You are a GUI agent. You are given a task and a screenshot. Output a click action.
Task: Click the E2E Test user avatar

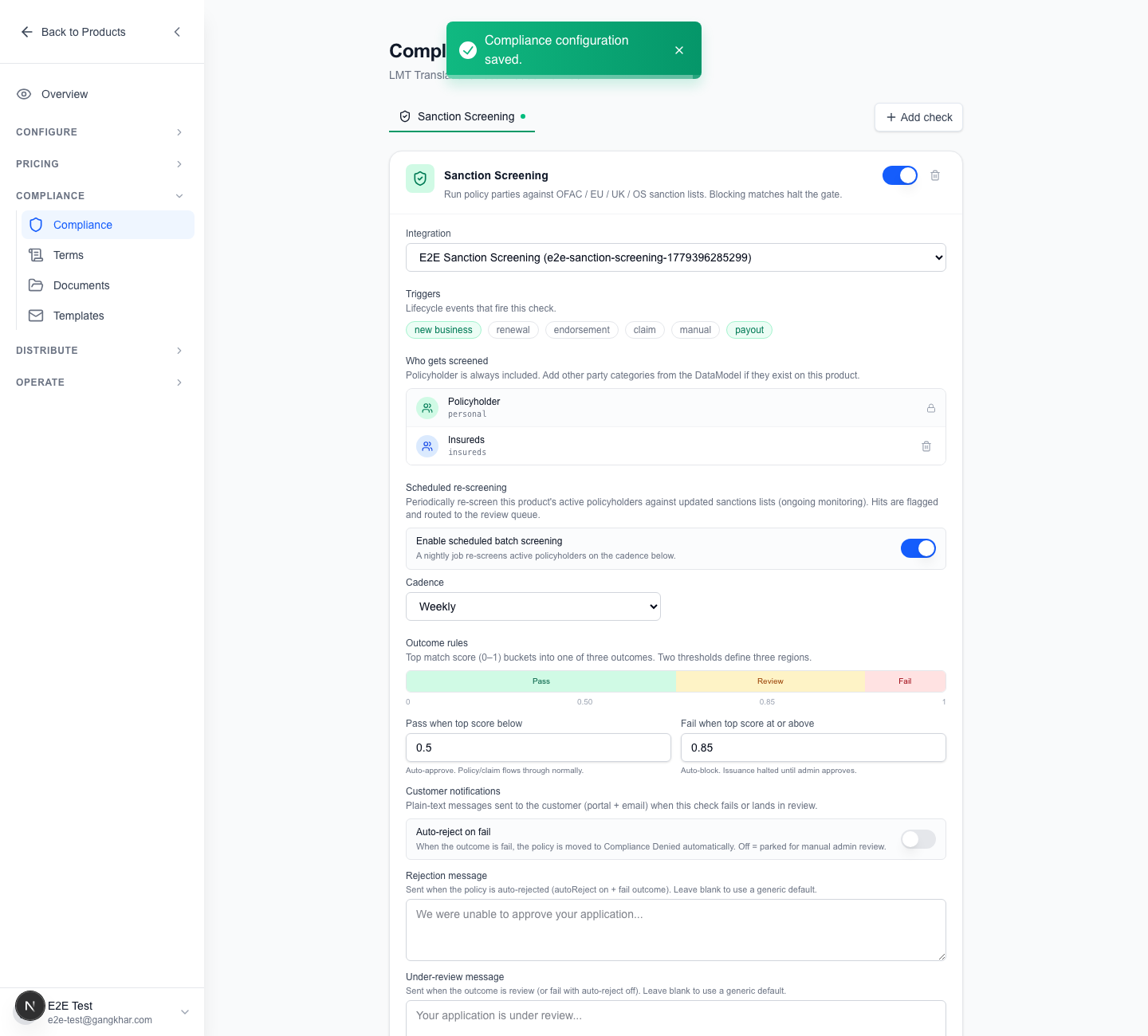pos(30,1006)
